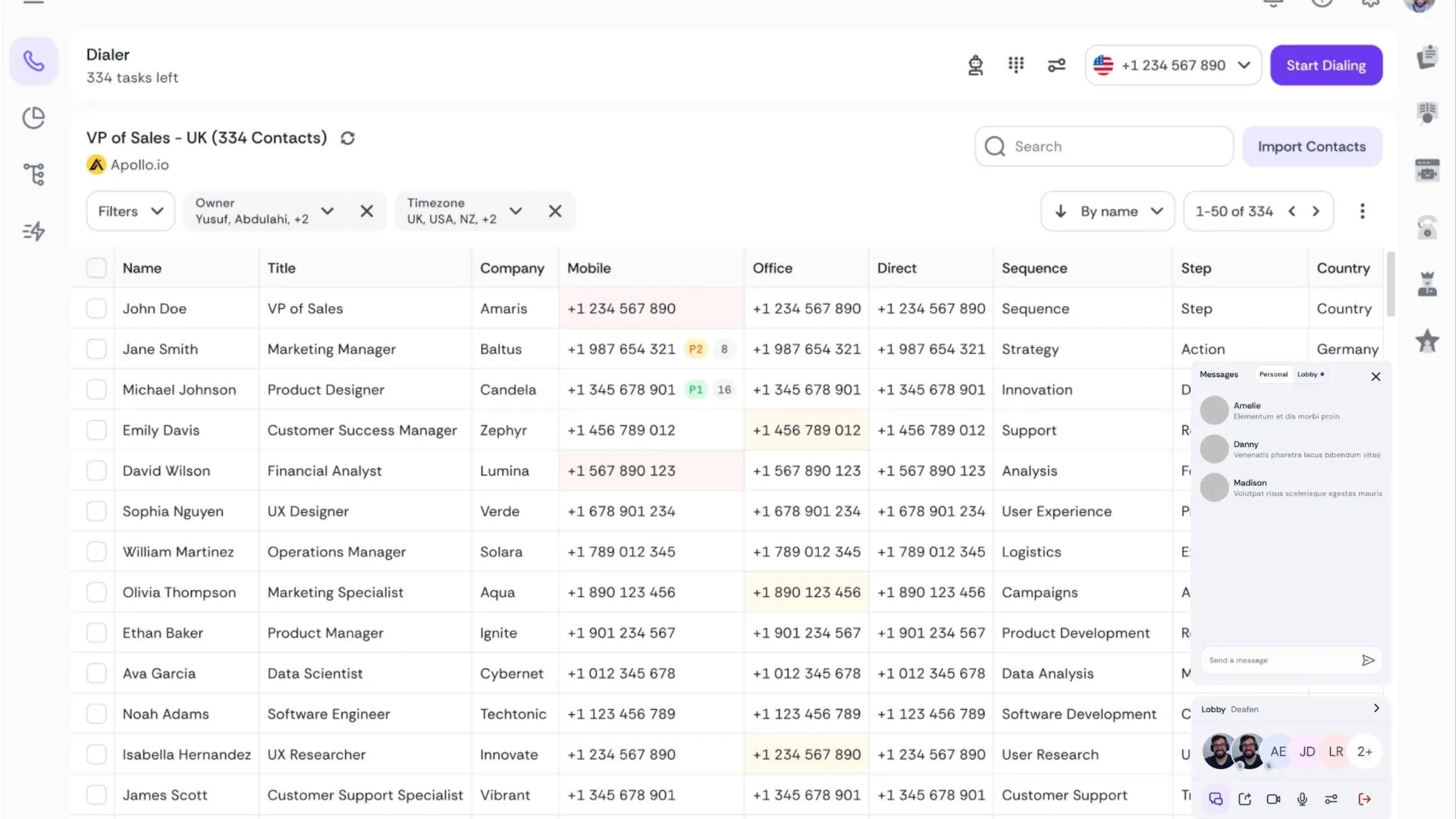Switch to the Lobby messages tab
The image size is (1456, 819).
point(1310,375)
